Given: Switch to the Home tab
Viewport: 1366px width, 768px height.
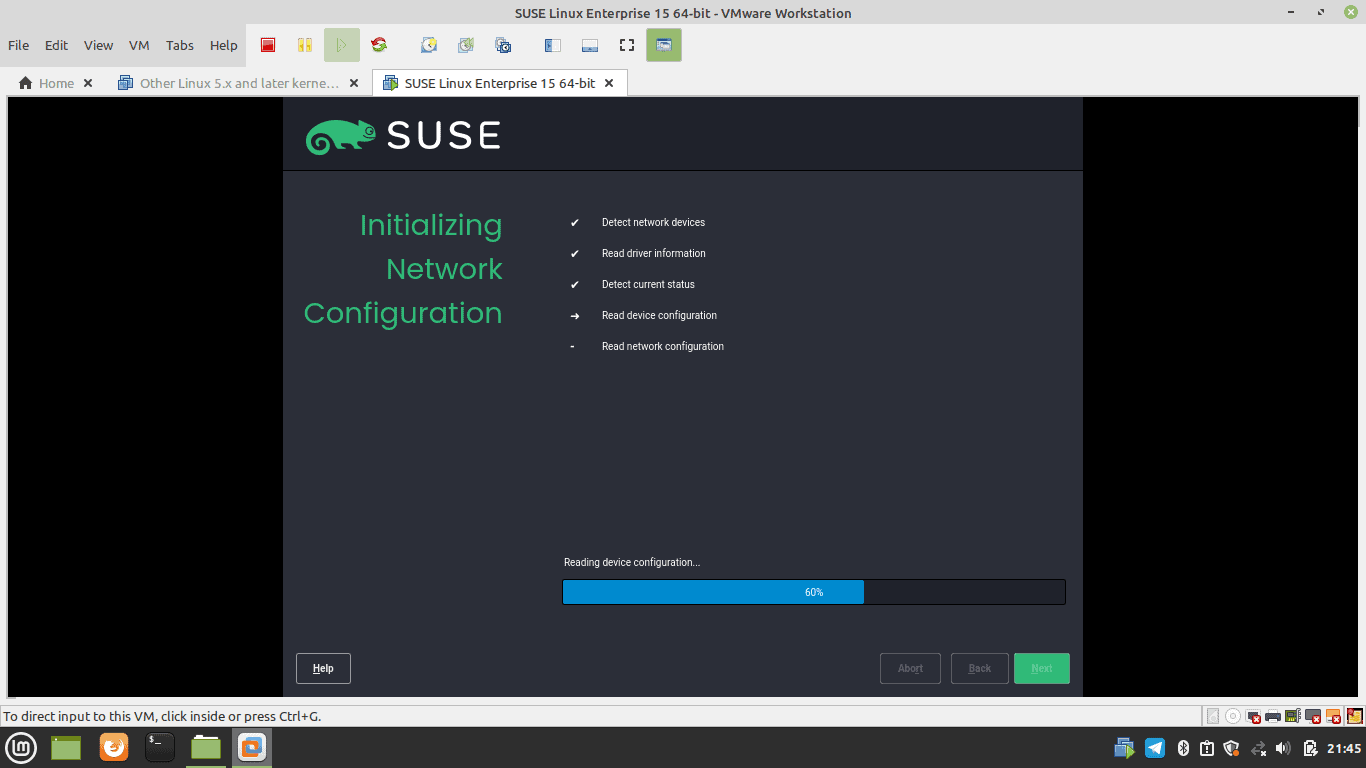Looking at the screenshot, I should click(x=47, y=83).
